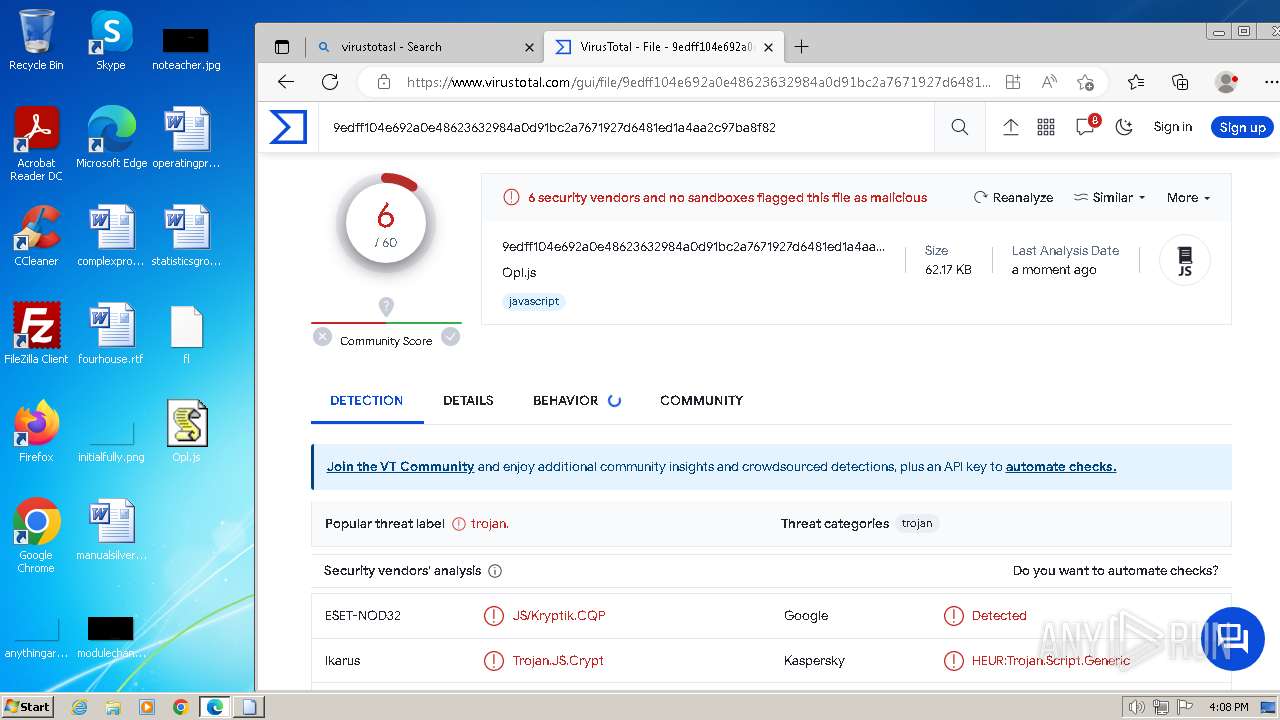Add this page to favorites star icon
The height and width of the screenshot is (720, 1280).
[x=1086, y=82]
